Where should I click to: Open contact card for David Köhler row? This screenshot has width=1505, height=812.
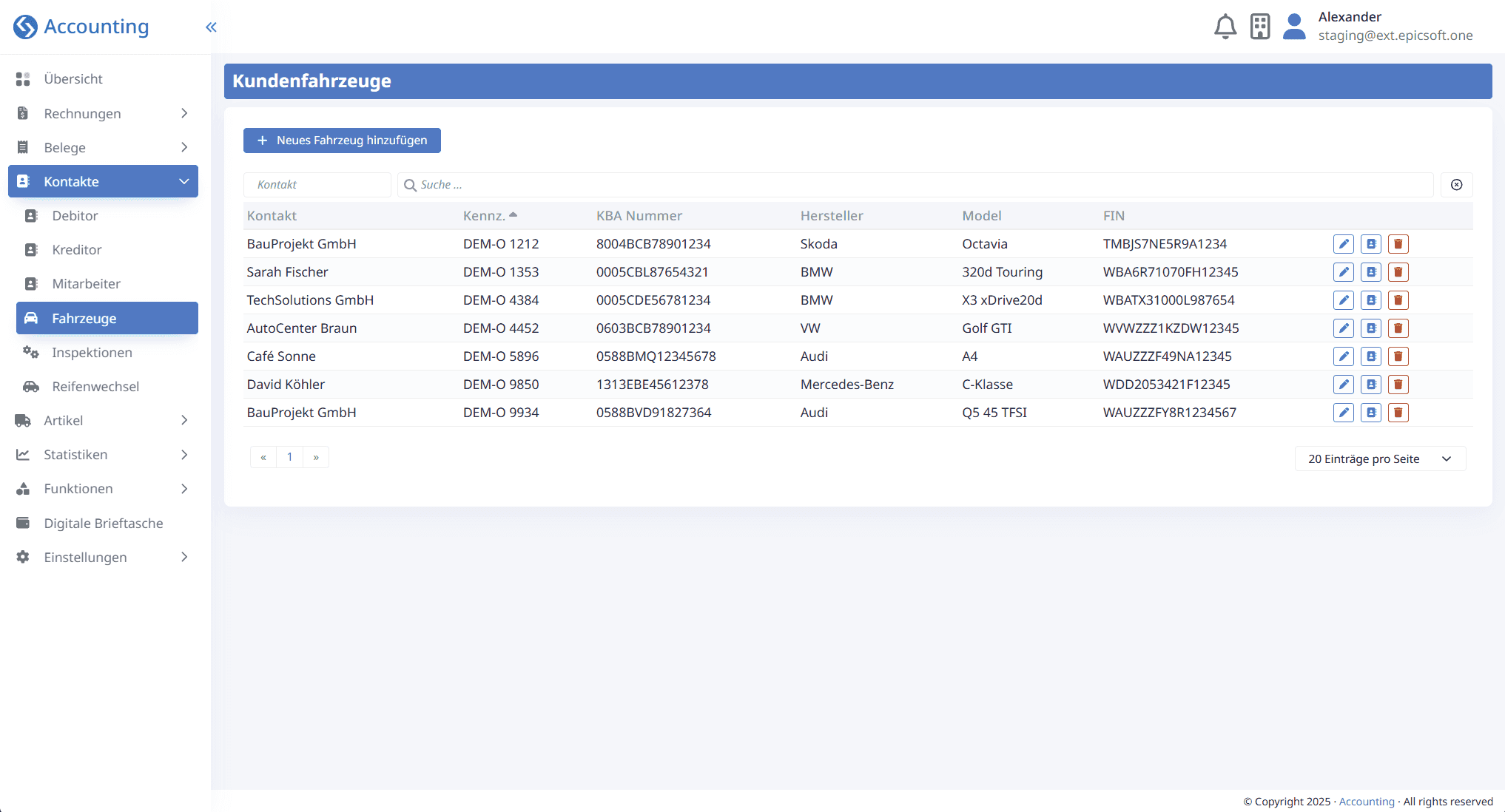tap(1371, 385)
